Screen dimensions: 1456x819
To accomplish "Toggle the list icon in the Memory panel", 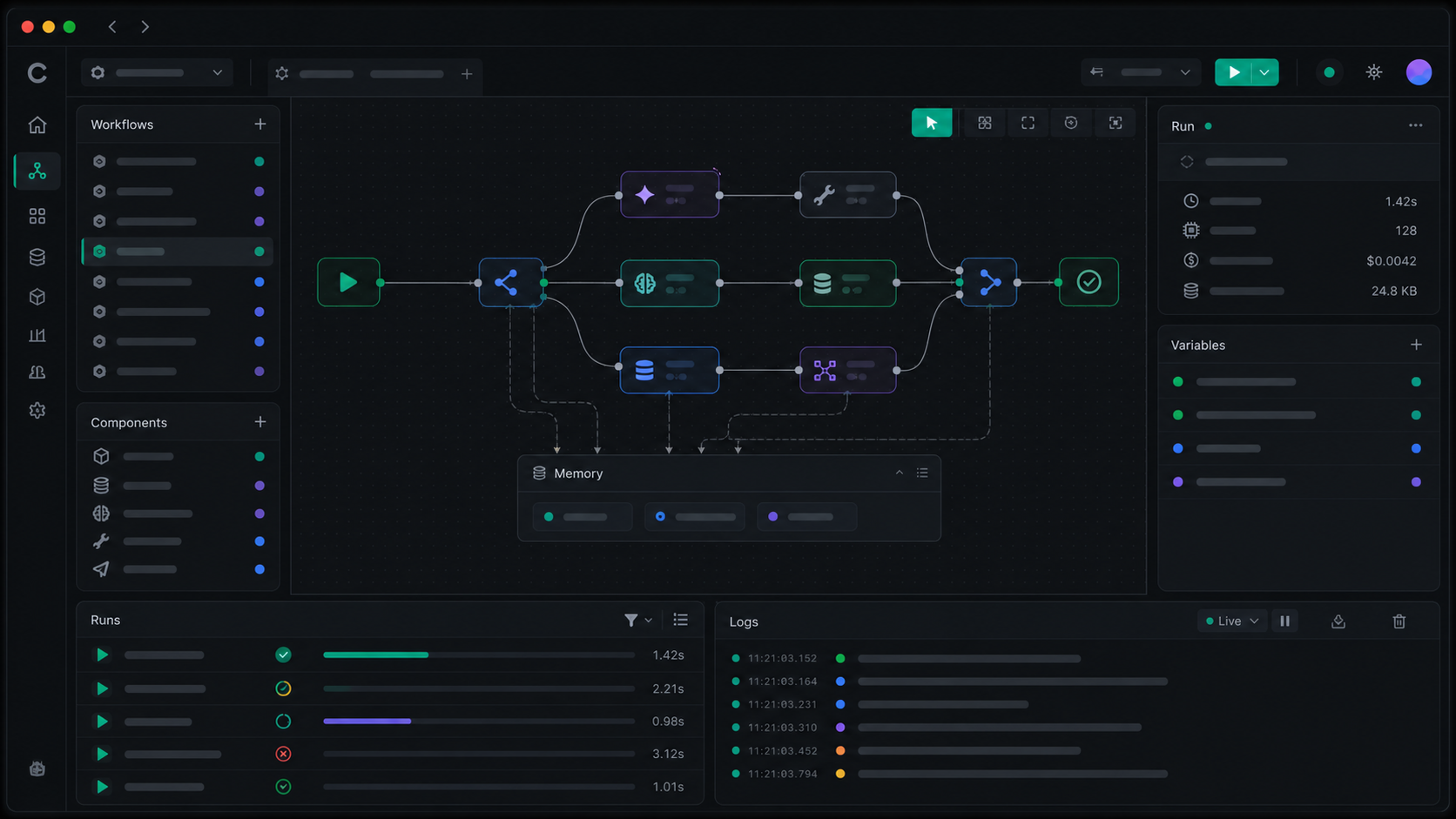I will coord(922,473).
